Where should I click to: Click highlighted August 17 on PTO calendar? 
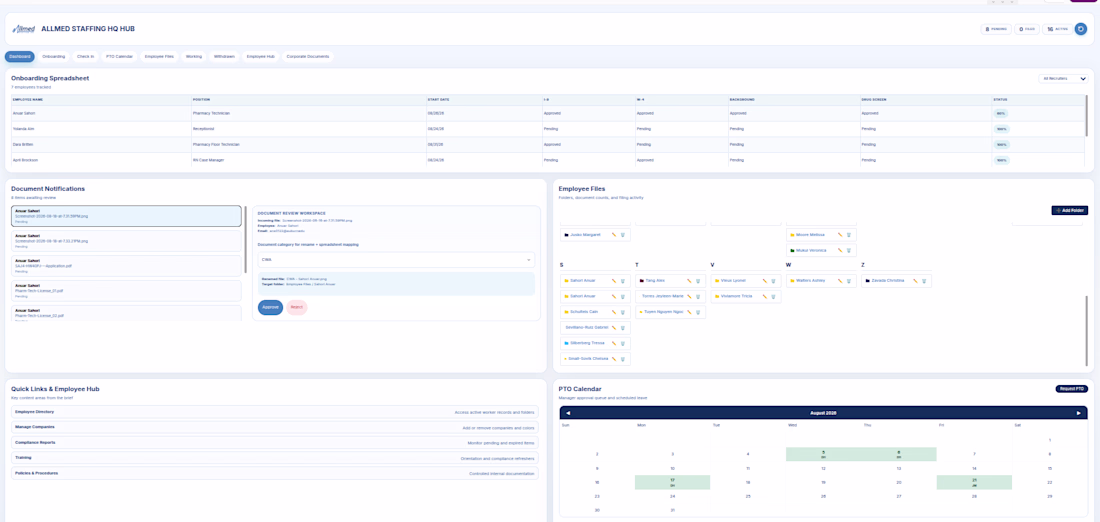click(x=672, y=482)
